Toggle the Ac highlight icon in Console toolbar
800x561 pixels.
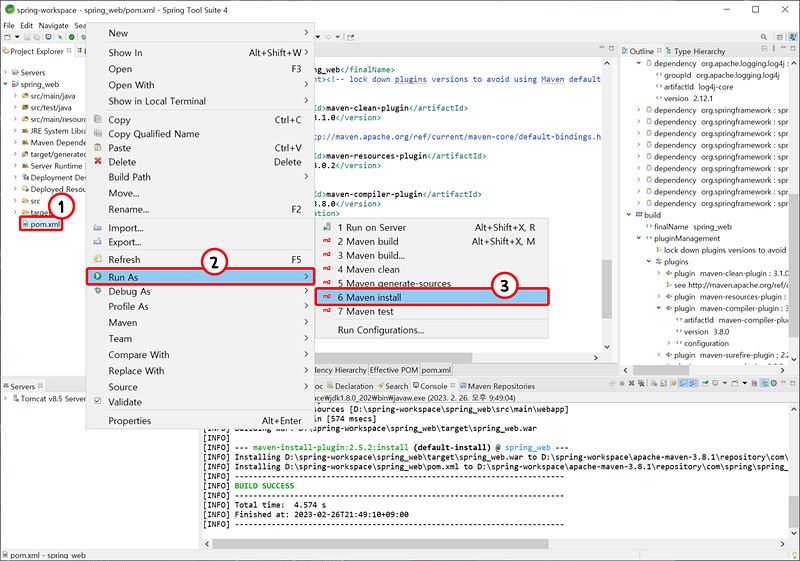(764, 383)
